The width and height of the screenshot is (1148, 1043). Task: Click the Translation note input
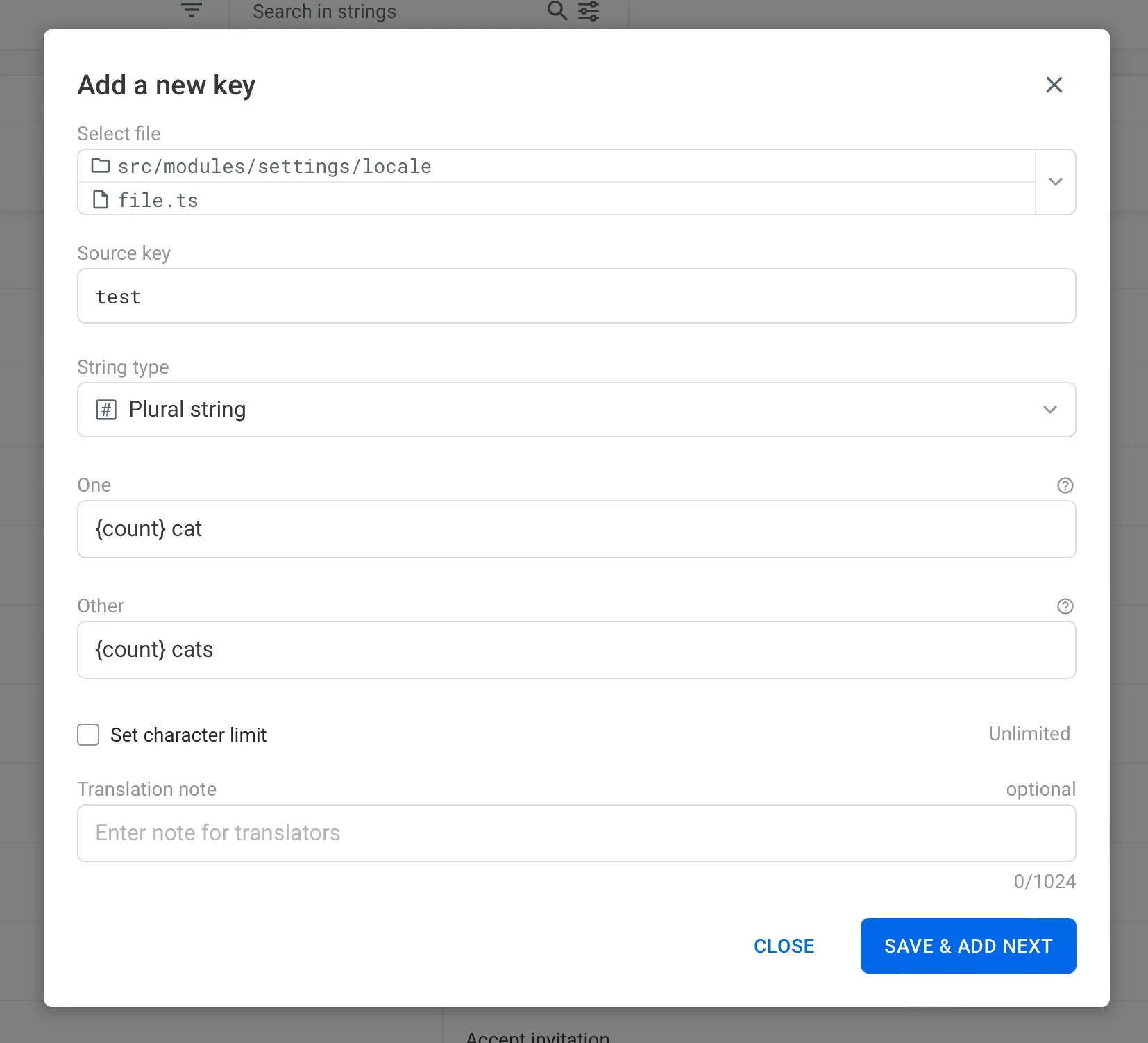click(x=576, y=833)
